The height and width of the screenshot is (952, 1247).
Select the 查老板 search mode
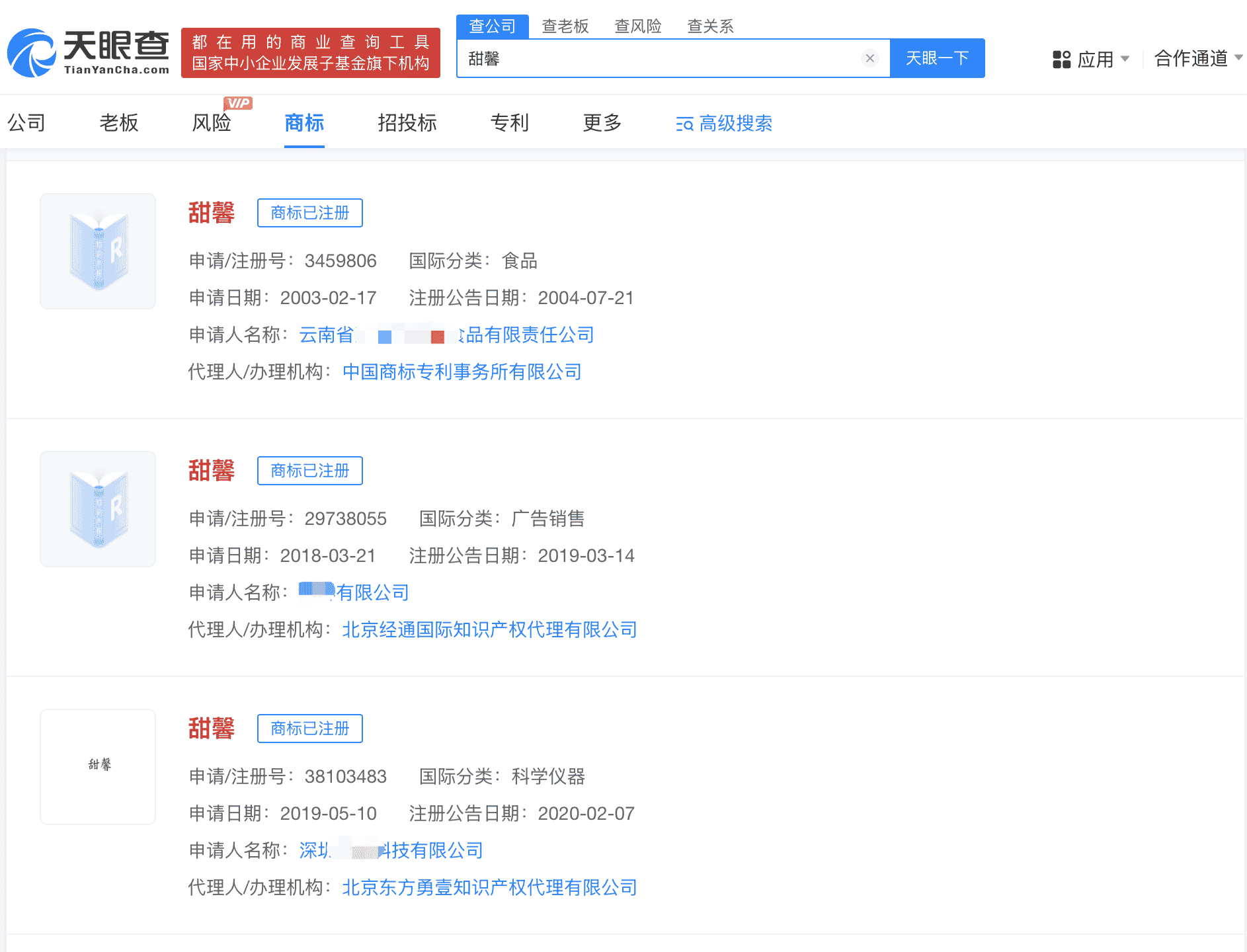[x=566, y=26]
